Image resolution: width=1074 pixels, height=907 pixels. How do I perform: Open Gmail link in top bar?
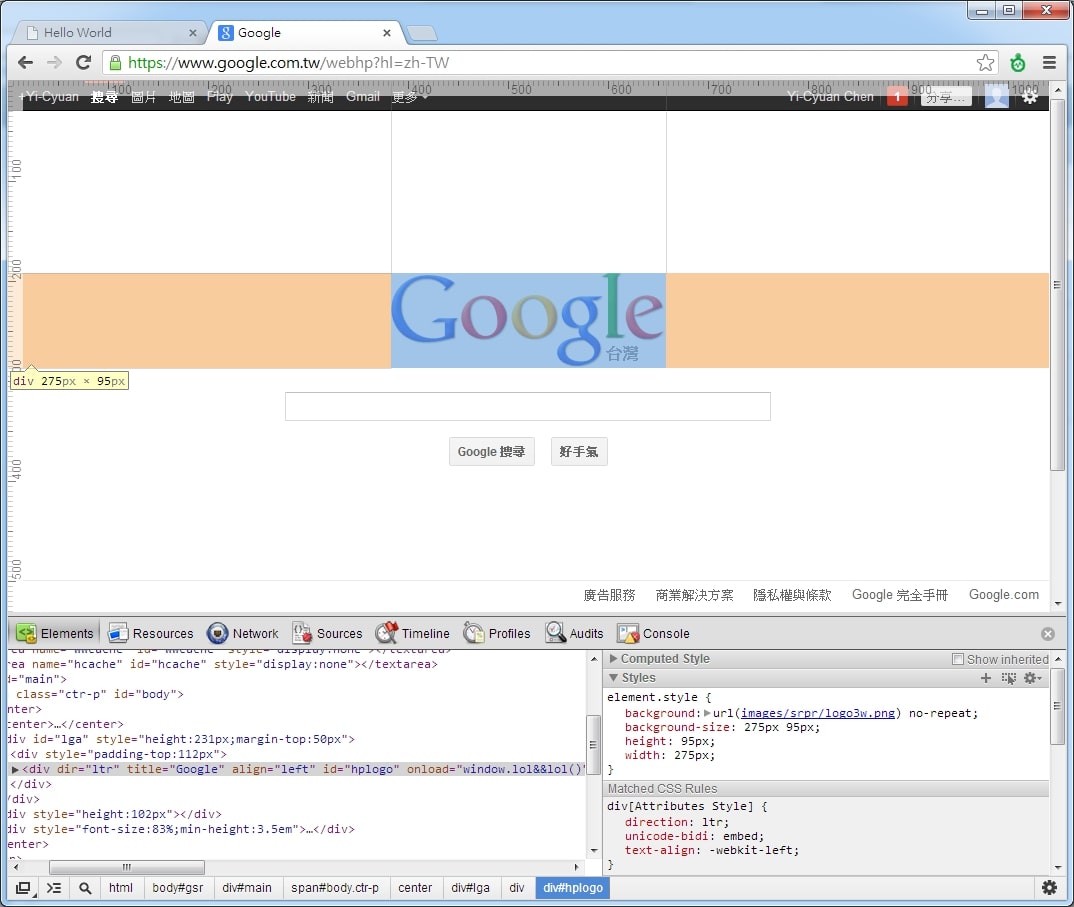pyautogui.click(x=362, y=97)
